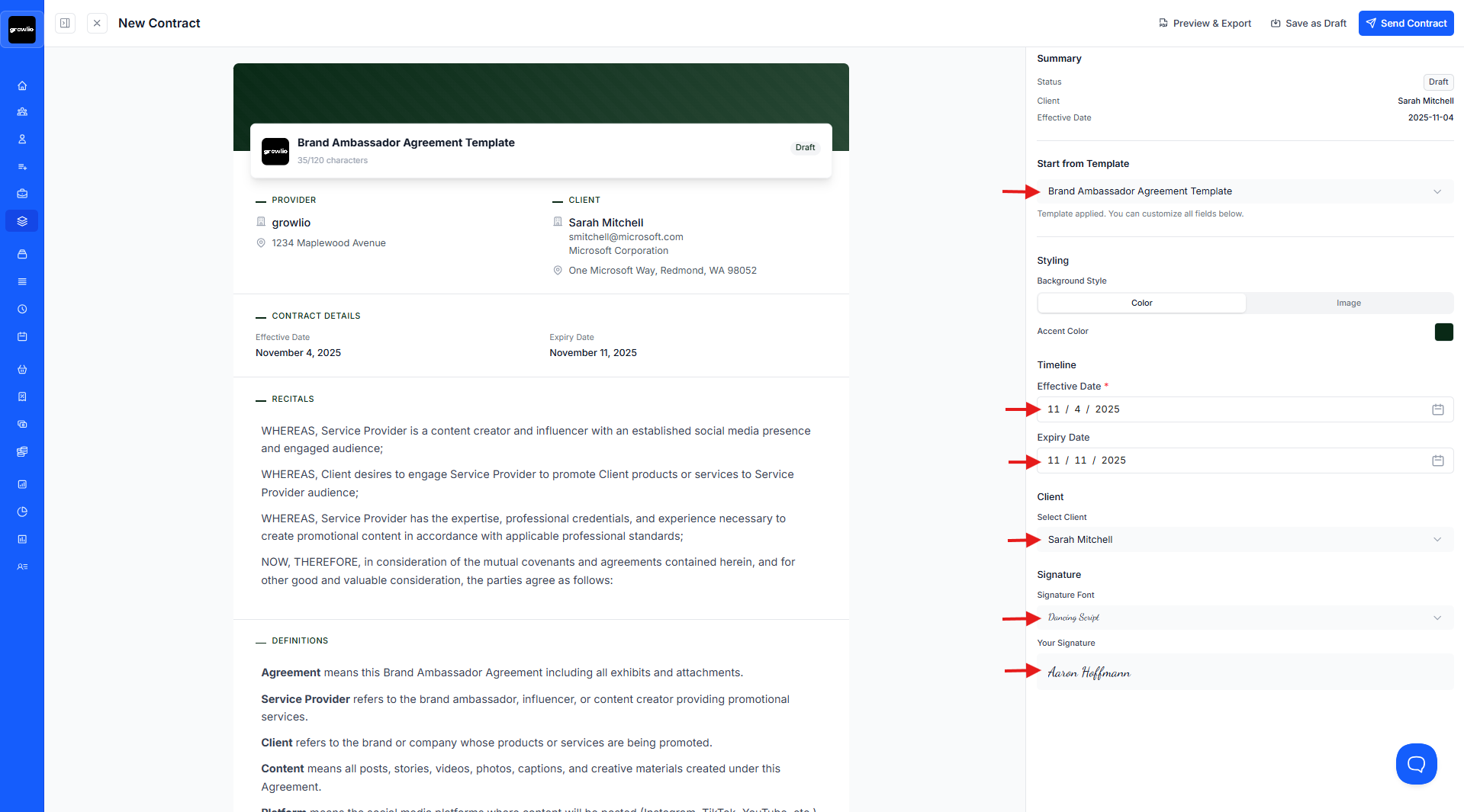Viewport: 1464px width, 812px height.
Task: Click the Effective Date input field
Action: coord(1244,409)
